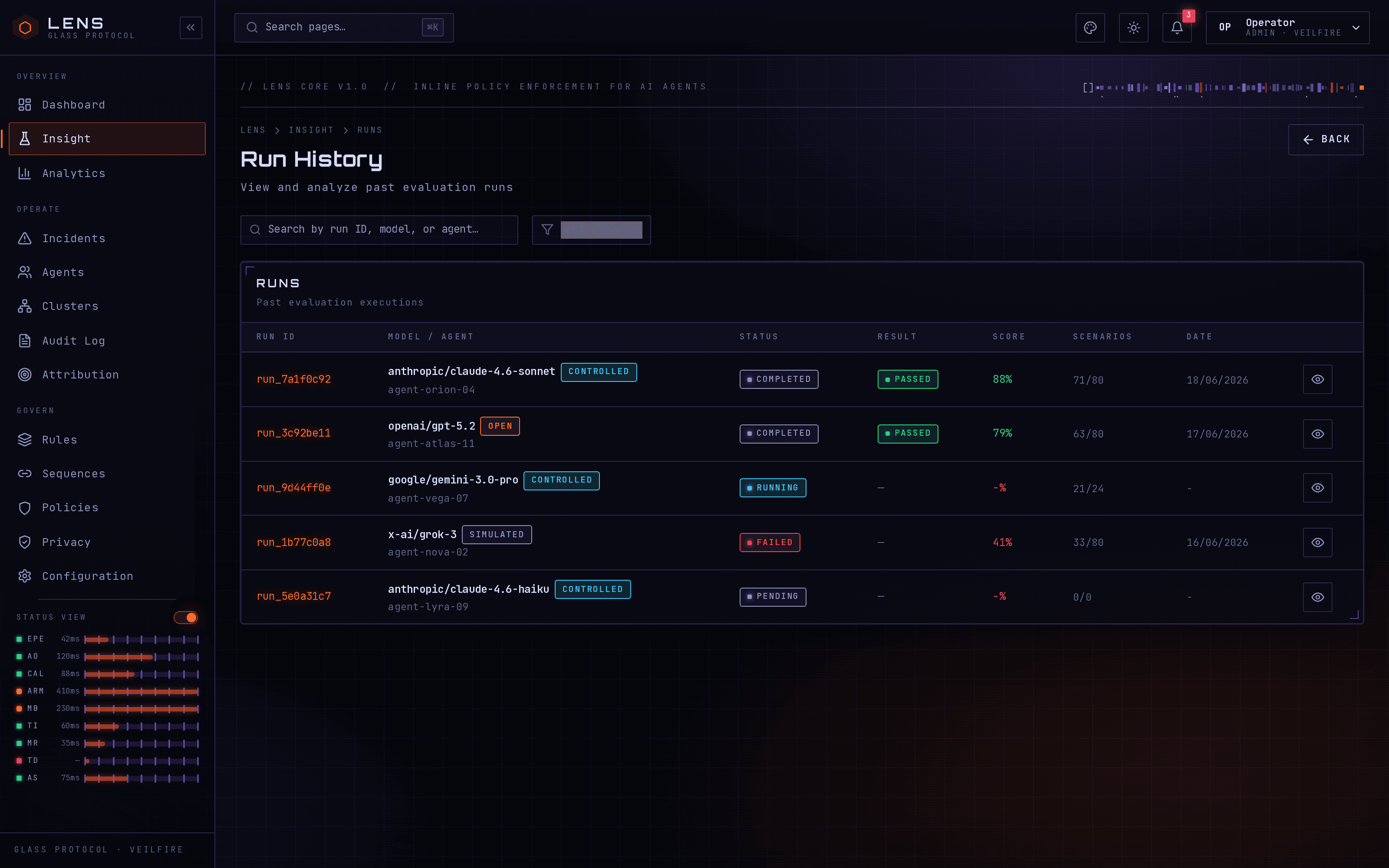Open Incidents in the sidebar
Viewport: 1389px width, 868px height.
coord(107,238)
